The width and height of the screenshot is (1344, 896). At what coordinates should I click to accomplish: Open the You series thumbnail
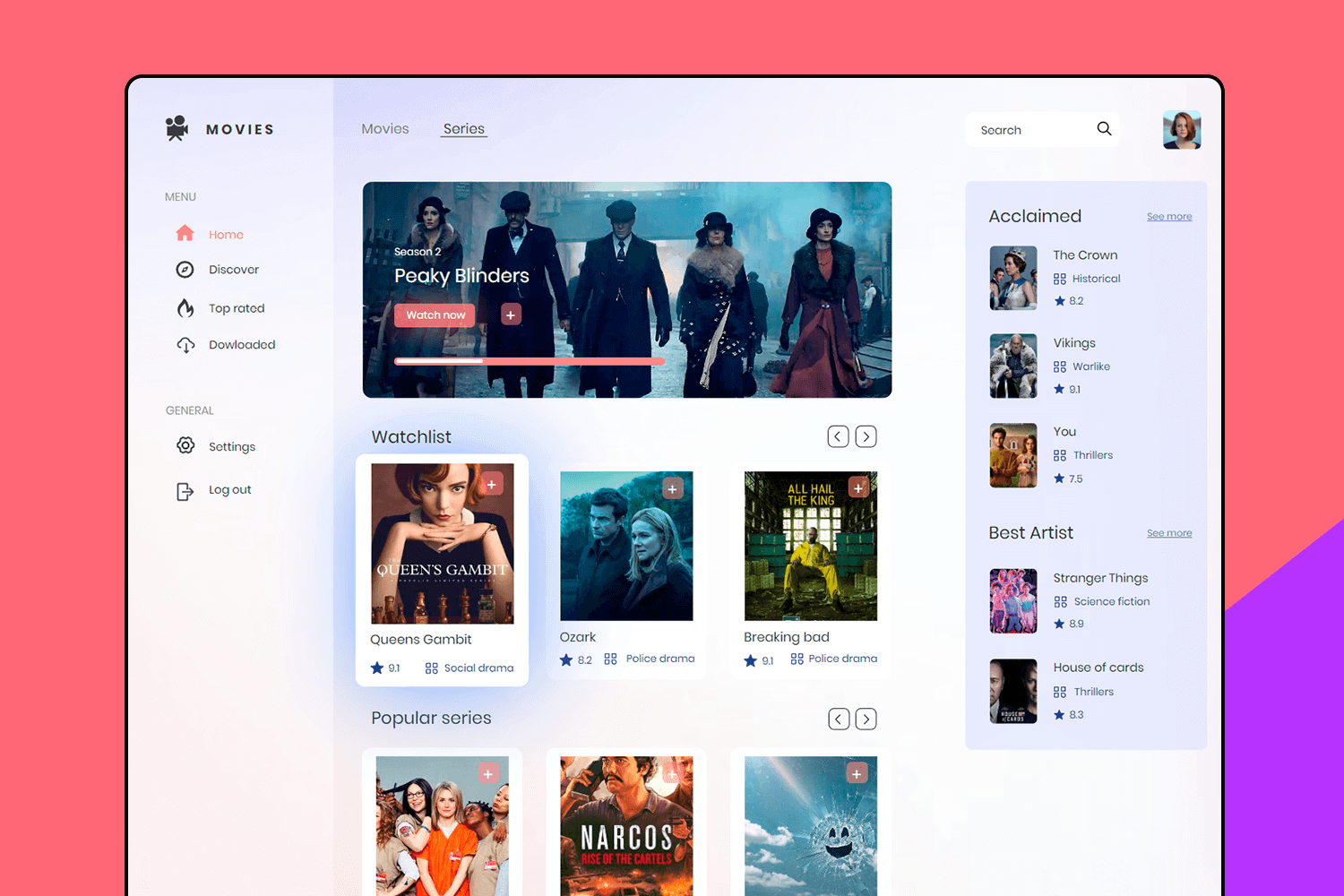(x=1013, y=455)
